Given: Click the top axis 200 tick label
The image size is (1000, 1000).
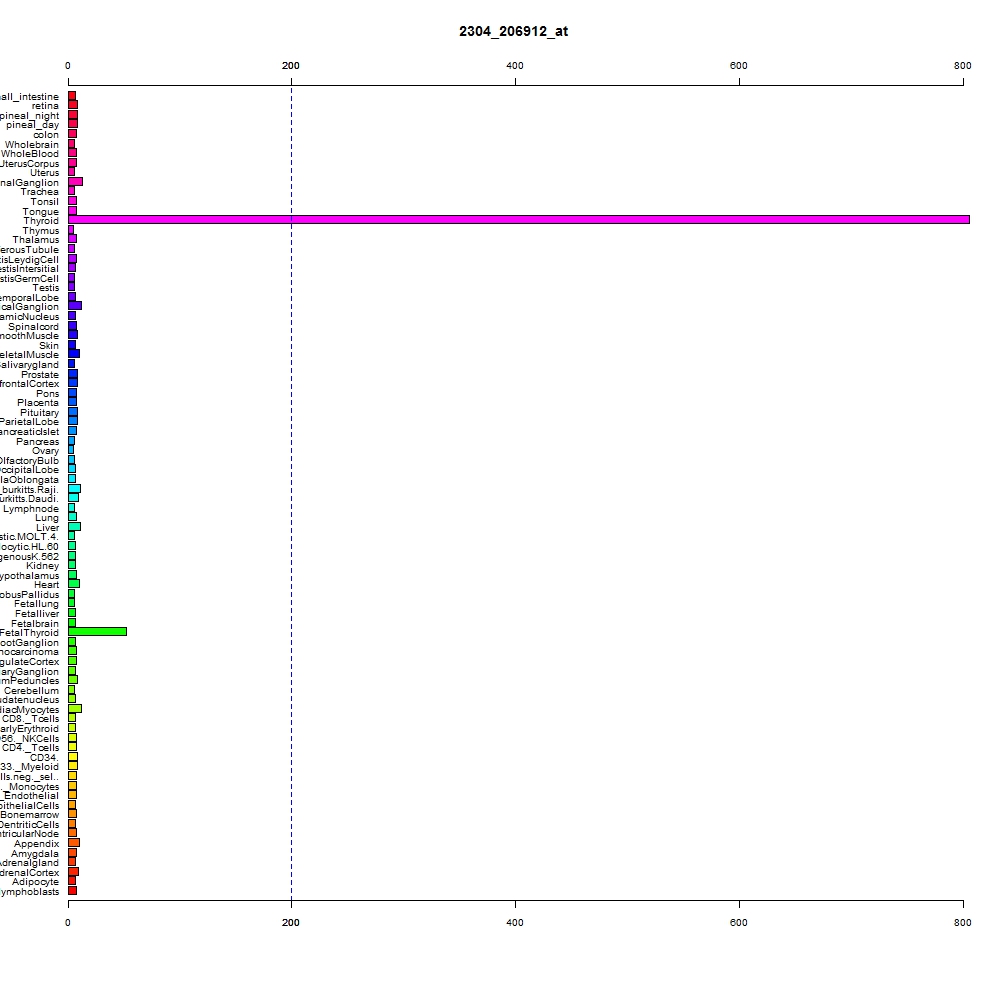Looking at the screenshot, I should click(291, 66).
